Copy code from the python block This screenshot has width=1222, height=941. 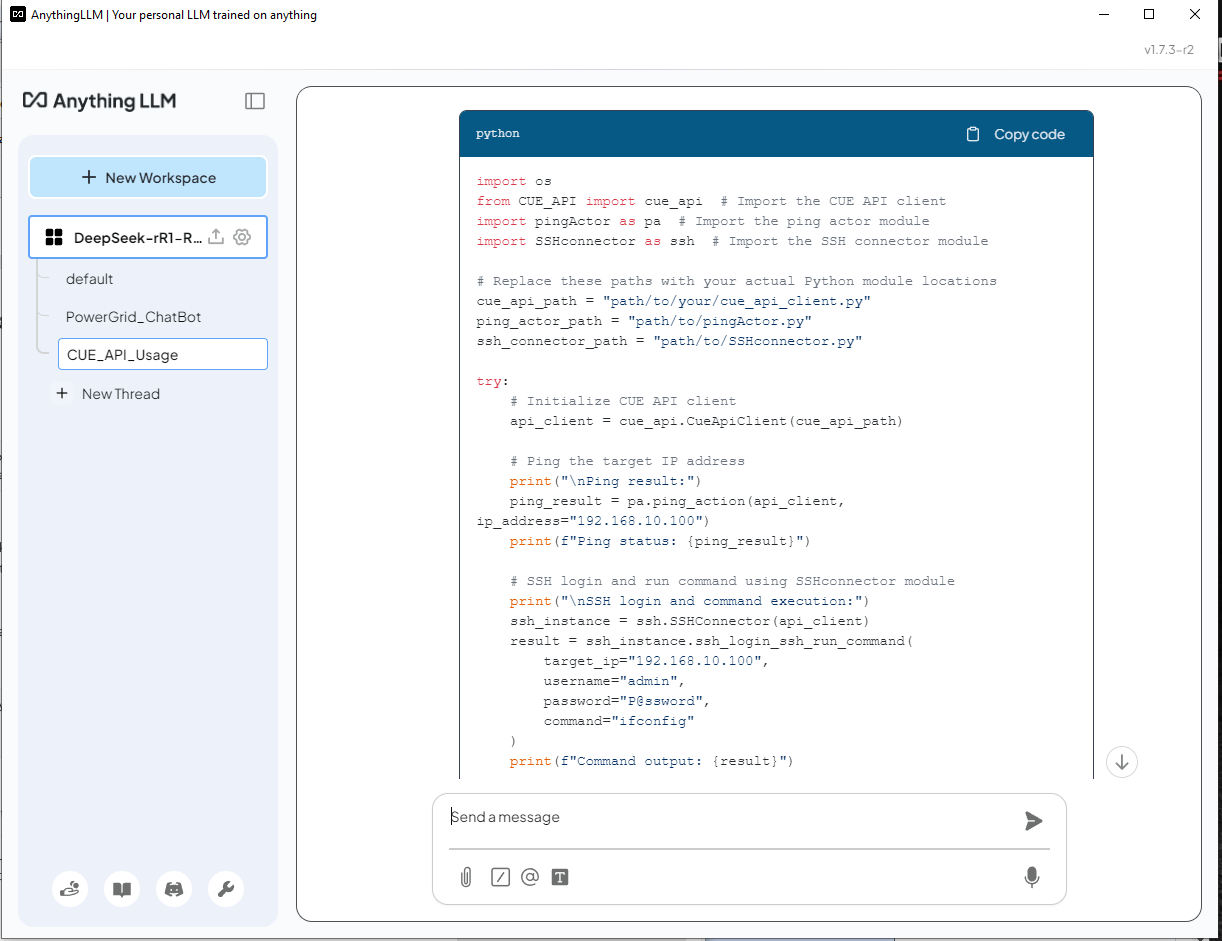(x=1016, y=134)
